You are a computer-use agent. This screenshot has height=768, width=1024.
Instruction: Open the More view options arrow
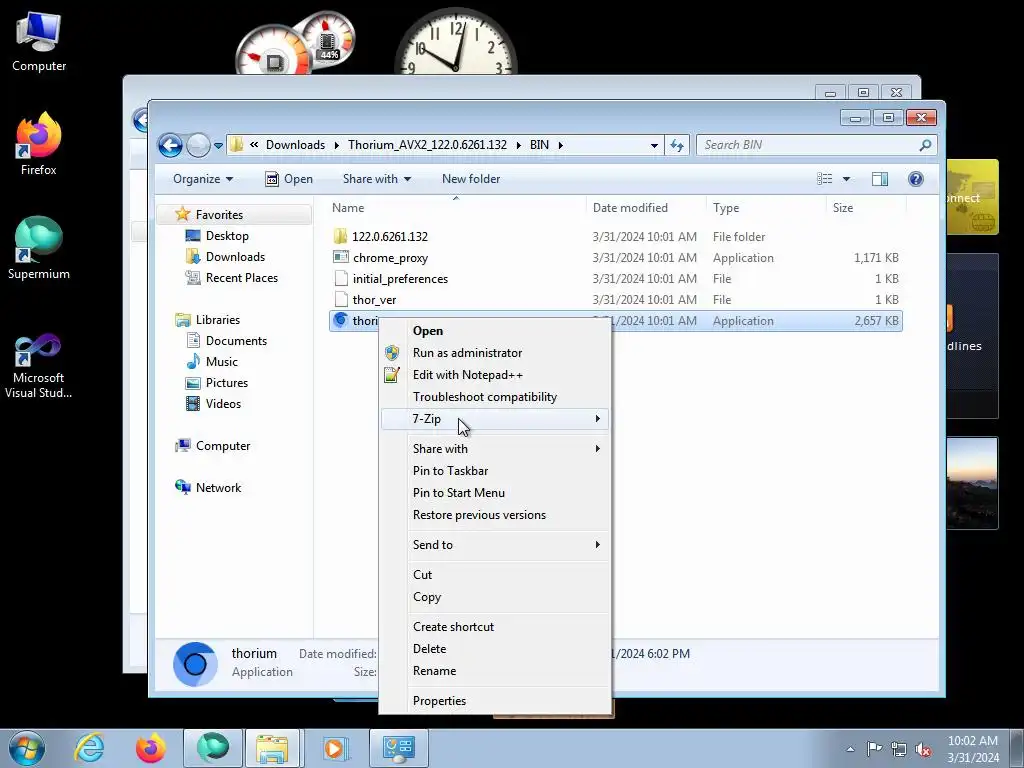pyautogui.click(x=846, y=179)
